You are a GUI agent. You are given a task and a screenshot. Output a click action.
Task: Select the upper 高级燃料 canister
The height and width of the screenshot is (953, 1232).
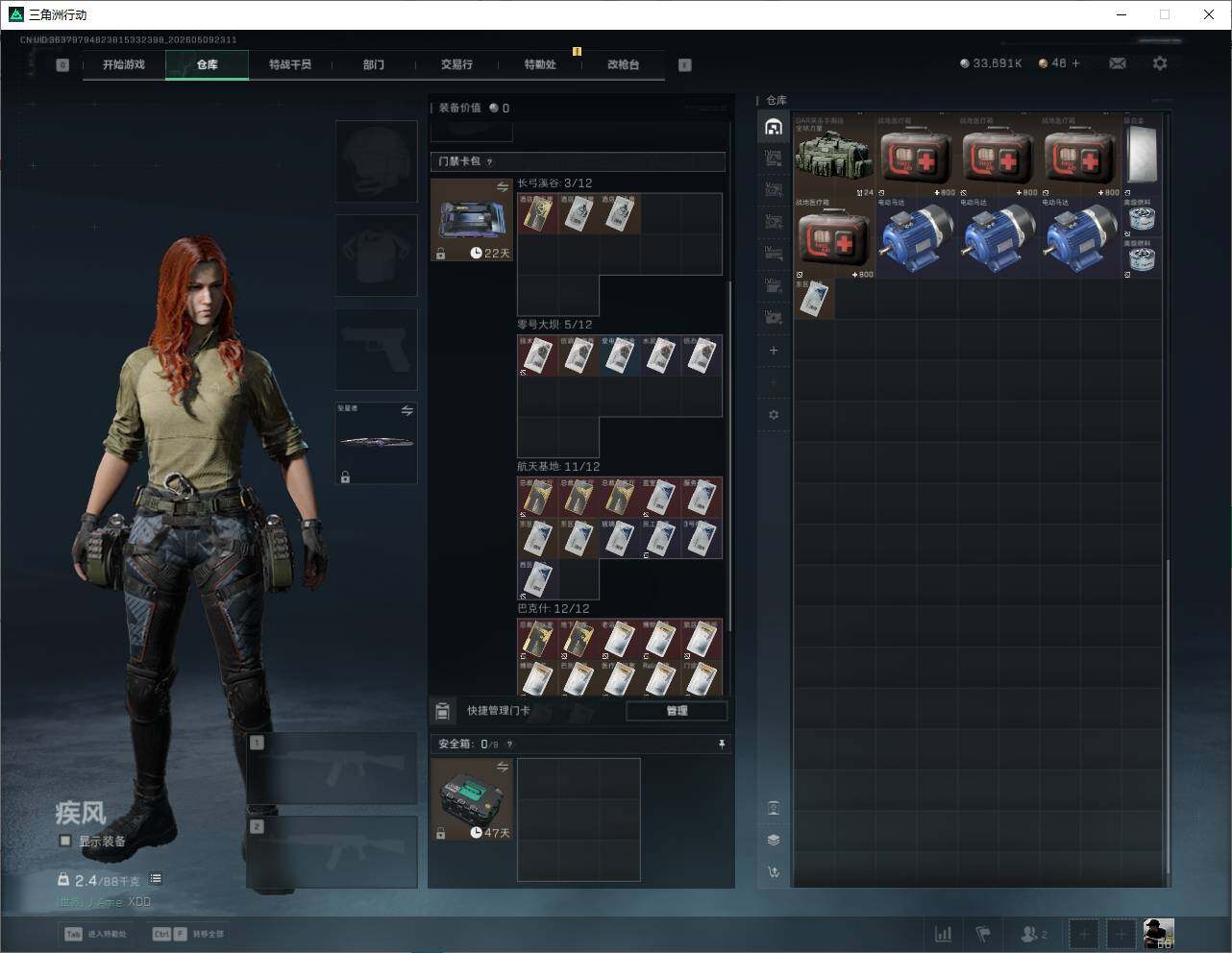[1142, 218]
